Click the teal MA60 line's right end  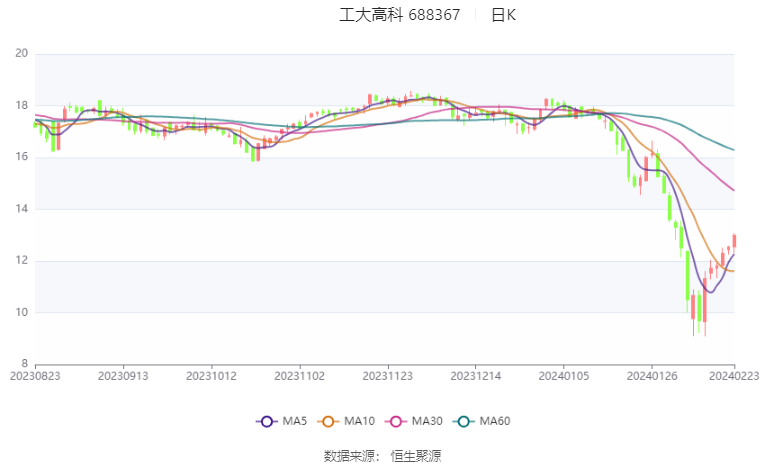733,149
